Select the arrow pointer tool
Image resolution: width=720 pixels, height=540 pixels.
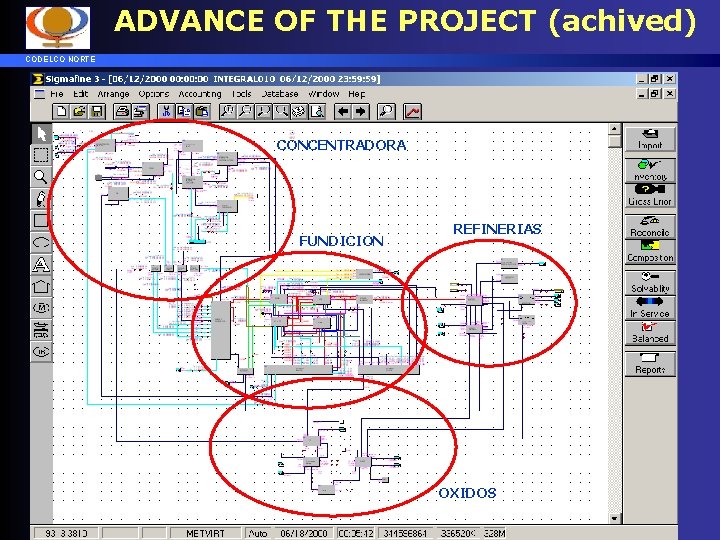coord(41,134)
